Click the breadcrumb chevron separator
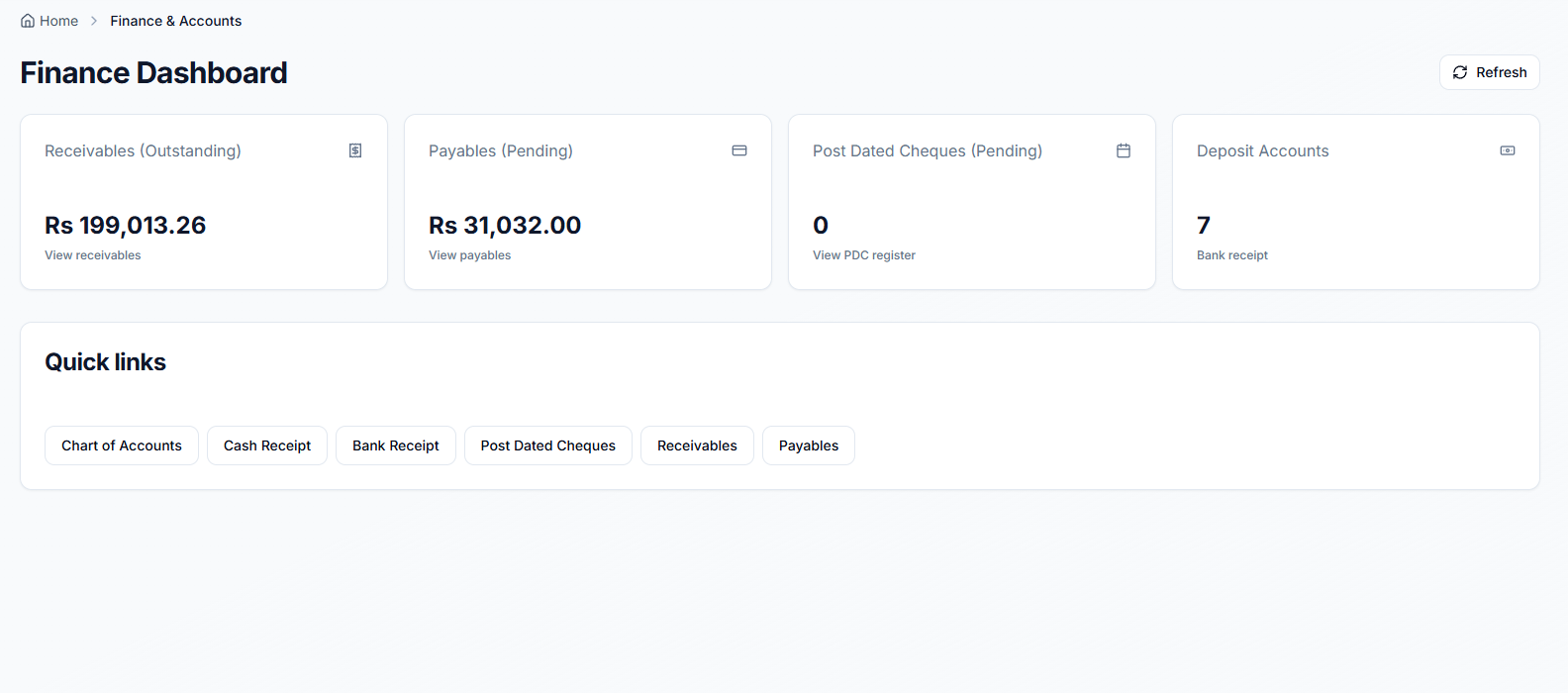Screen dimensions: 1568x693 click(94, 21)
